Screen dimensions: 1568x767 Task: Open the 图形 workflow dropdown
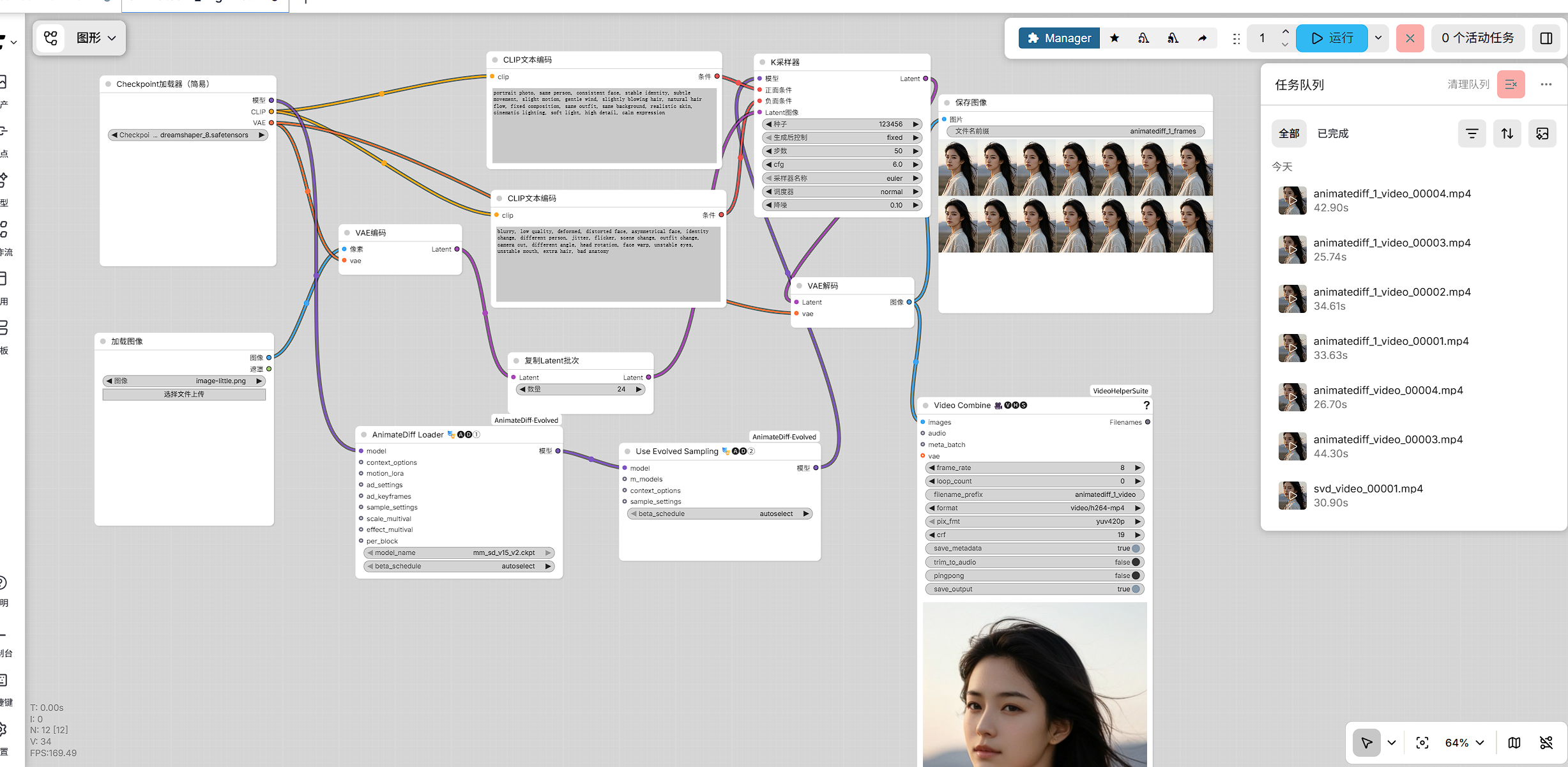96,38
